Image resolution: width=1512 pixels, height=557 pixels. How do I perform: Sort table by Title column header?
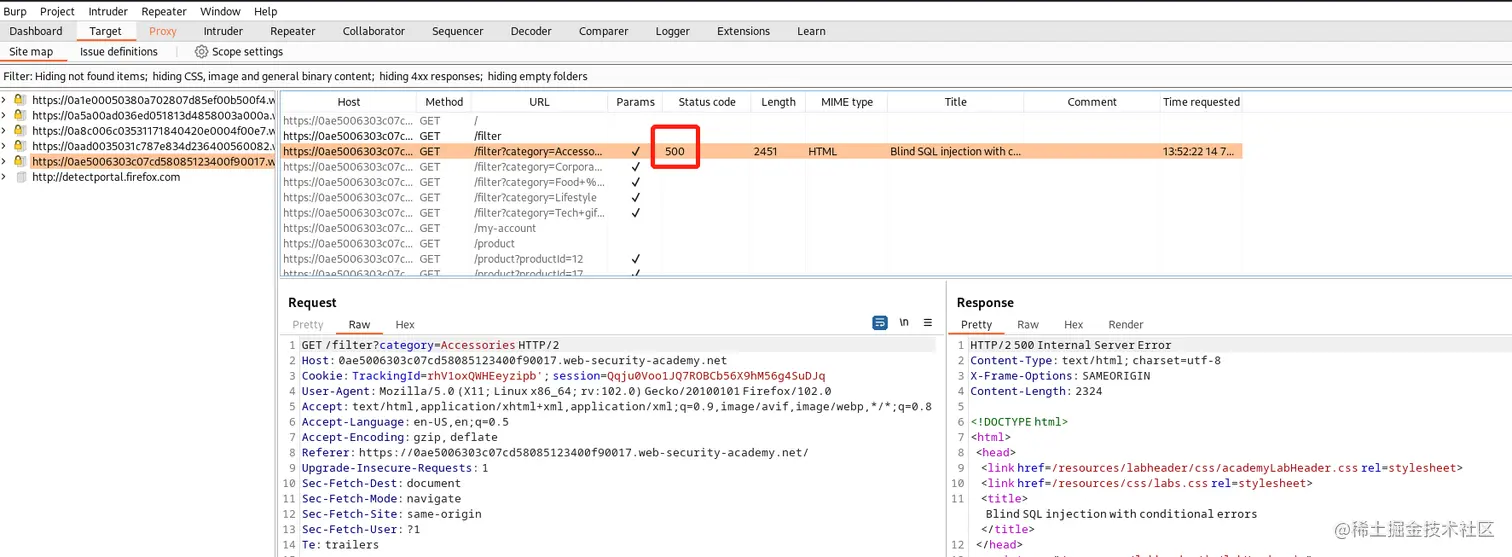[x=956, y=102]
